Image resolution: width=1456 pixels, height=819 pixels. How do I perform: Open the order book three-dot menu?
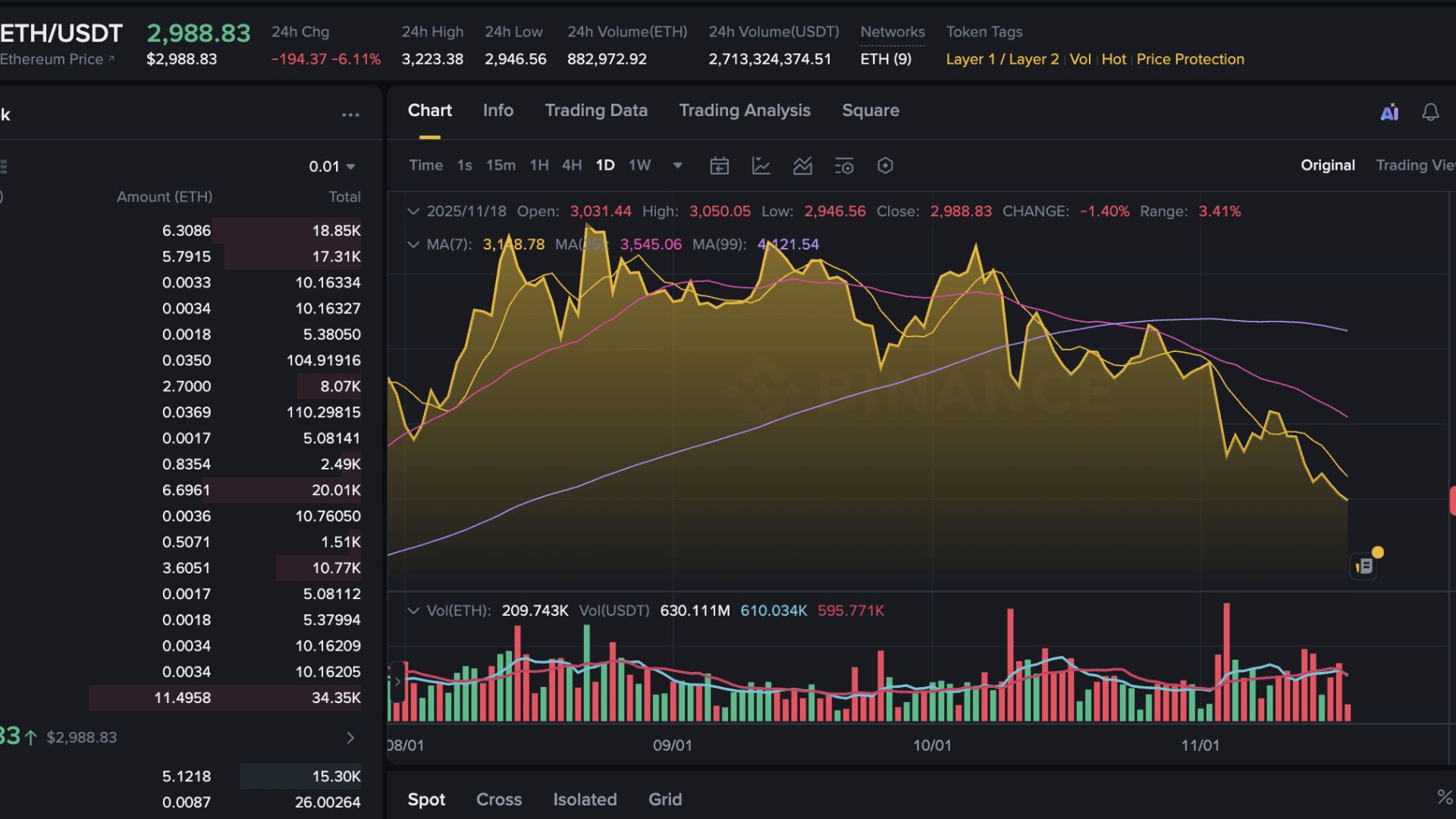350,115
